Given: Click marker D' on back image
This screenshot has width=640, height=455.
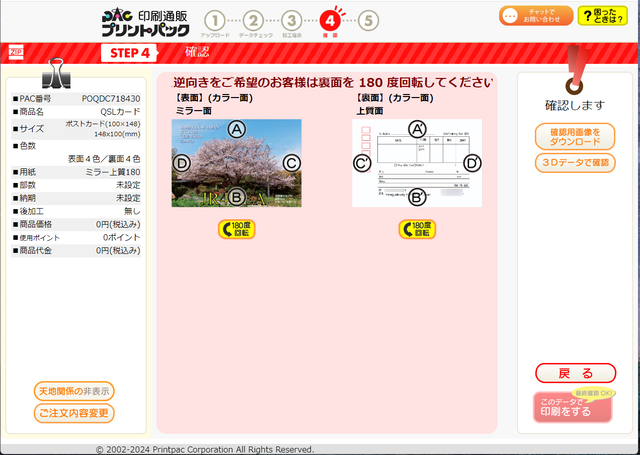Looking at the screenshot, I should (472, 163).
